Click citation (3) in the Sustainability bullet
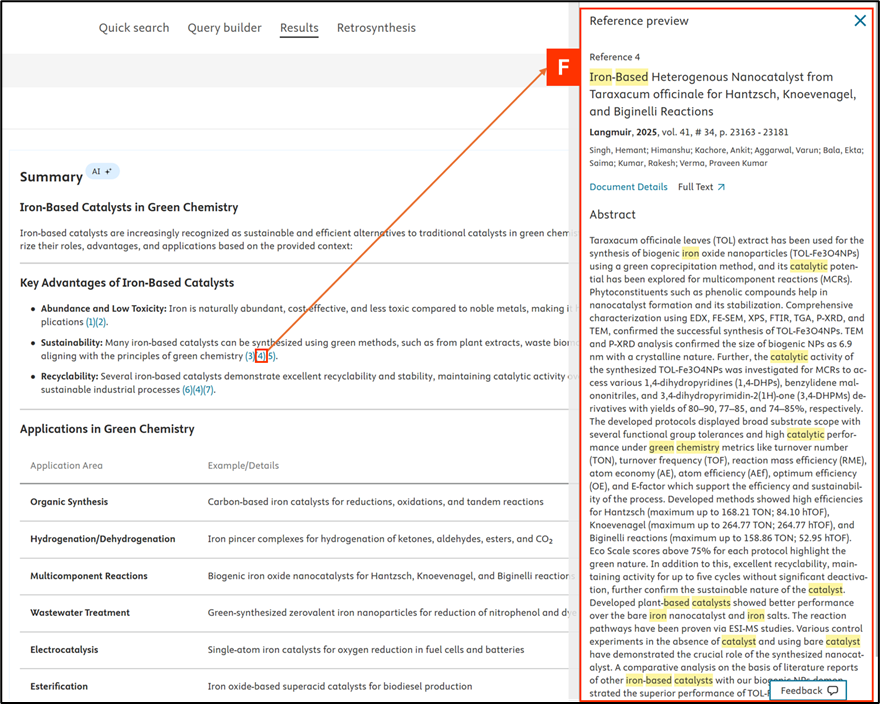880x704 pixels. click(x=250, y=356)
